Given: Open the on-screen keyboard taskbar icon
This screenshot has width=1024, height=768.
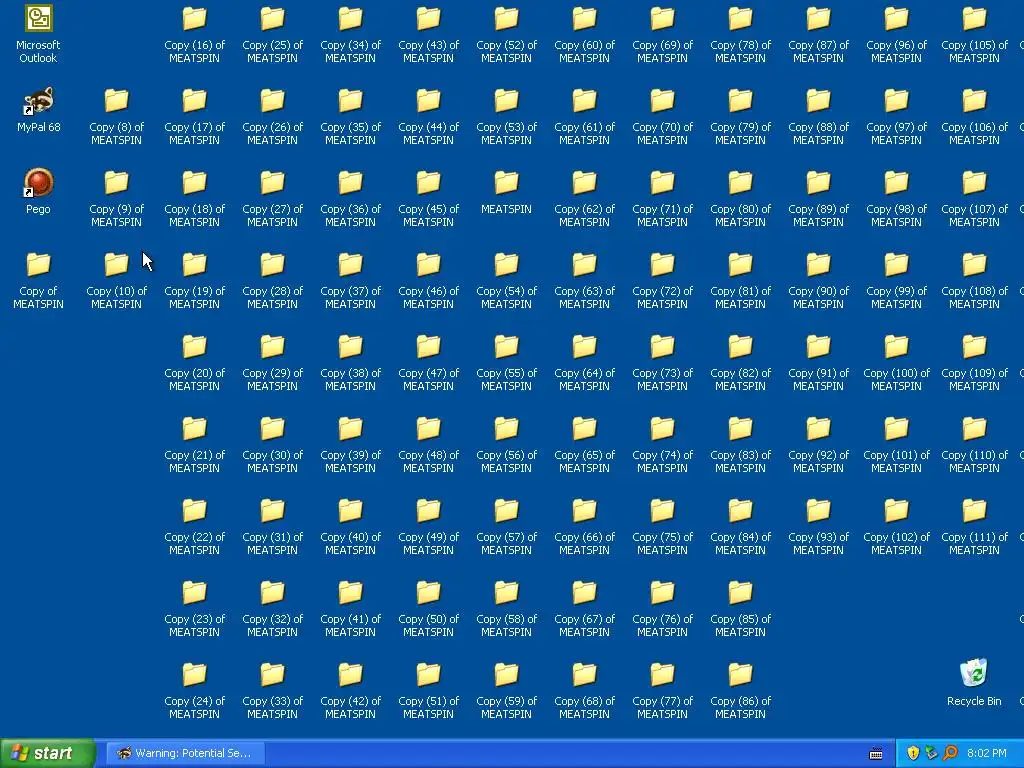Looking at the screenshot, I should coord(876,754).
